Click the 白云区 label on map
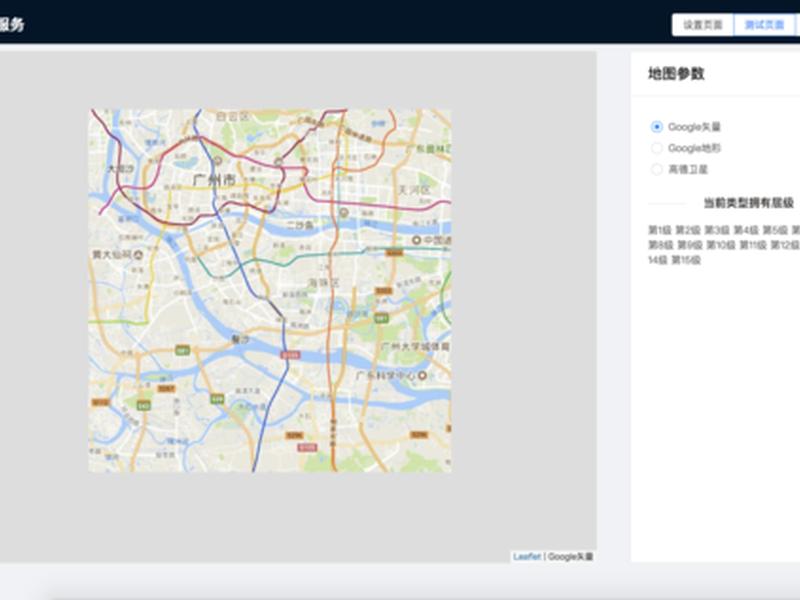Viewport: 800px width, 600px height. click(233, 117)
